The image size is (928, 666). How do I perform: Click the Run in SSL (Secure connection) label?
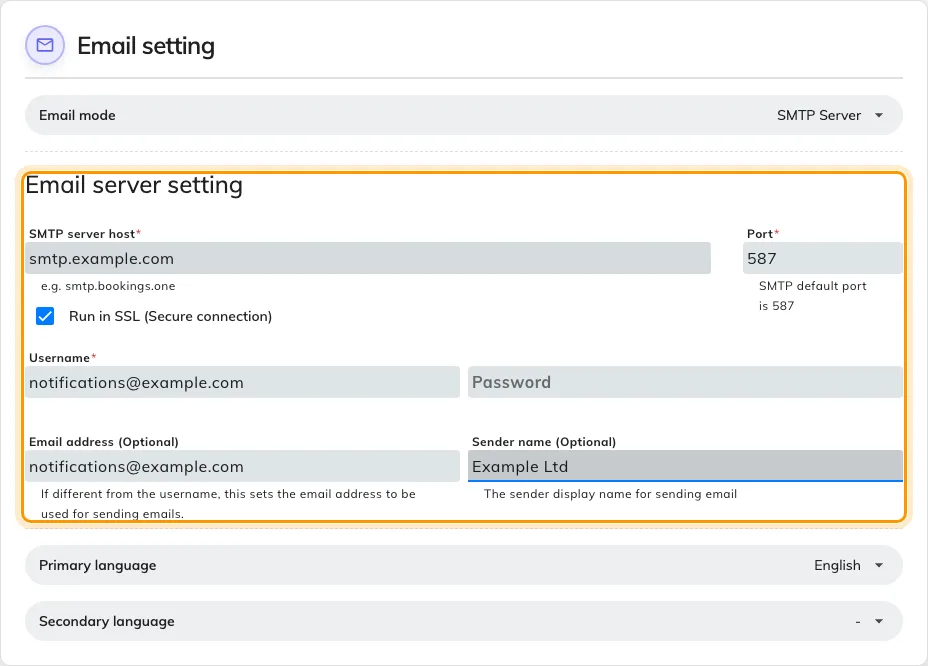click(170, 316)
